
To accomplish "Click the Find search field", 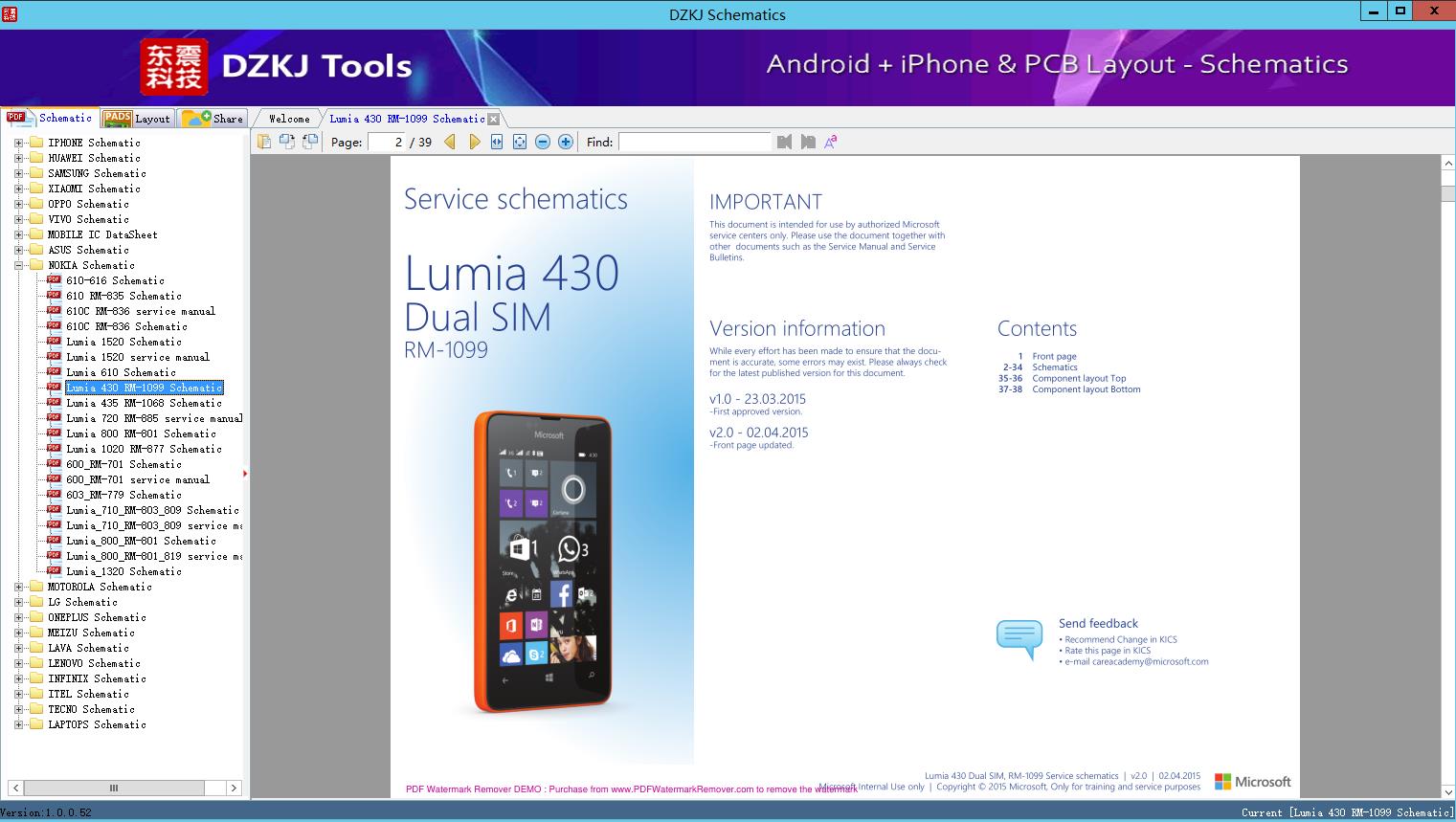I will (x=694, y=142).
